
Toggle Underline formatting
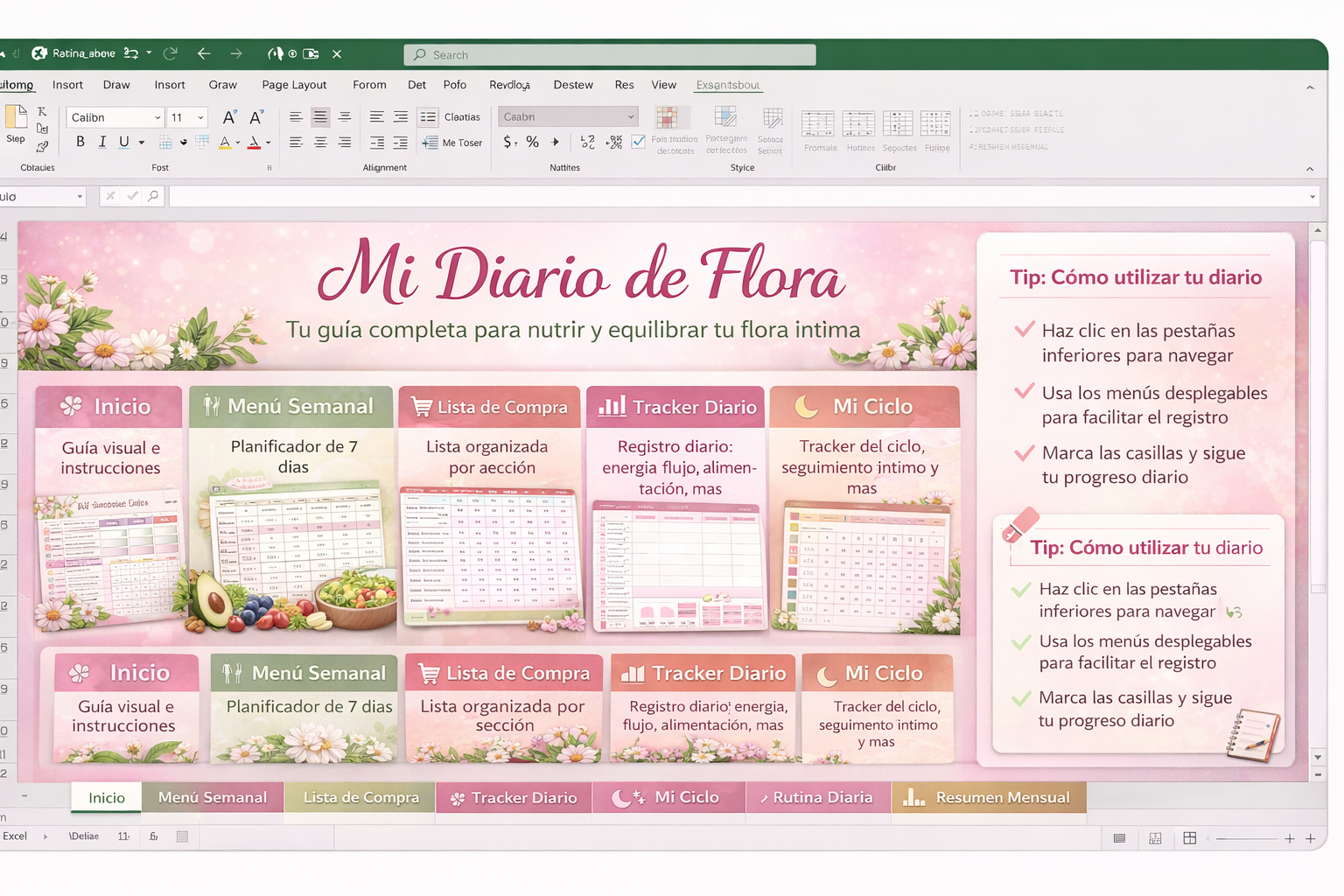click(124, 142)
